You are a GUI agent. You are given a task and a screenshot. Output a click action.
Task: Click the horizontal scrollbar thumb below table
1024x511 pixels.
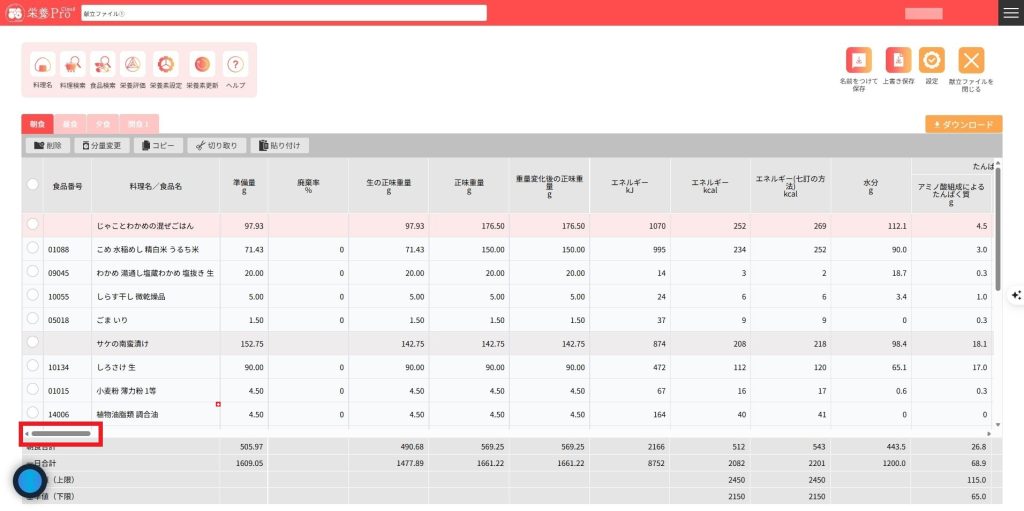tap(62, 434)
